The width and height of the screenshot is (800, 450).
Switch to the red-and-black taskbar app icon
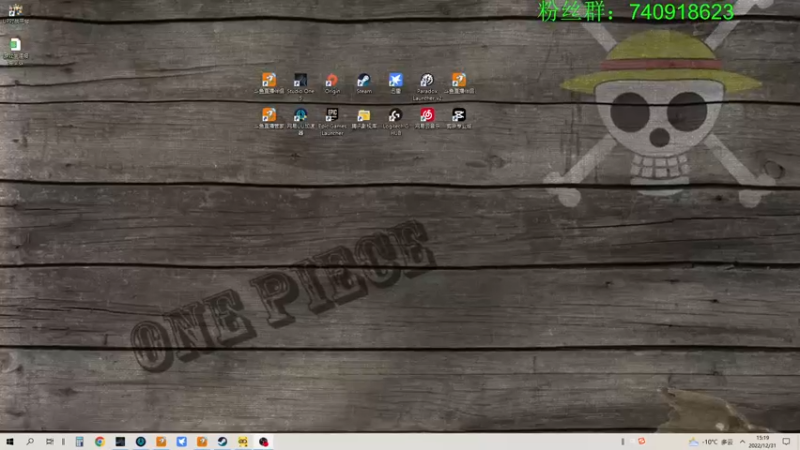(263, 441)
